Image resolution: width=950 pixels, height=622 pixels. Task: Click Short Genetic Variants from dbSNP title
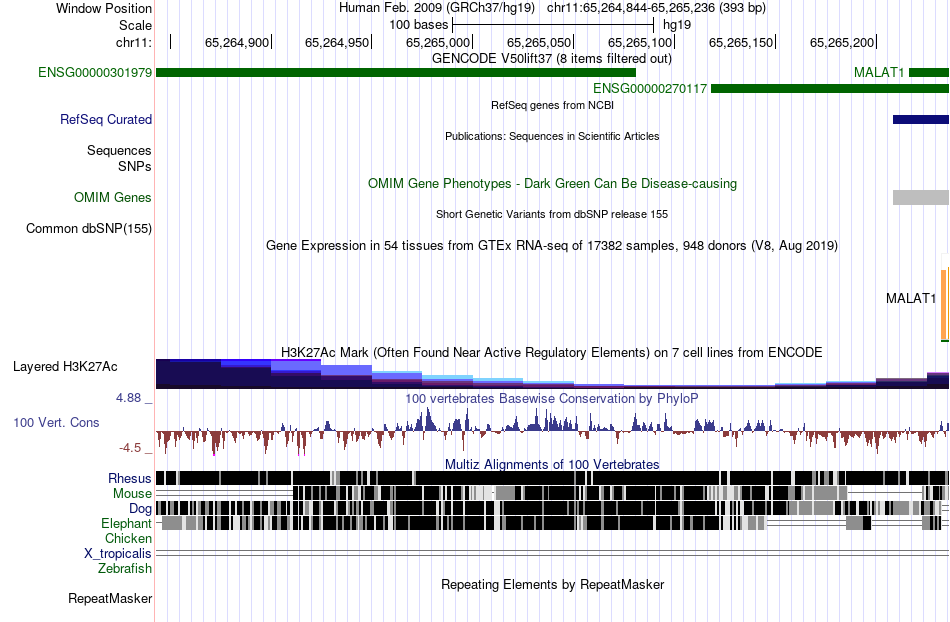pyautogui.click(x=552, y=214)
